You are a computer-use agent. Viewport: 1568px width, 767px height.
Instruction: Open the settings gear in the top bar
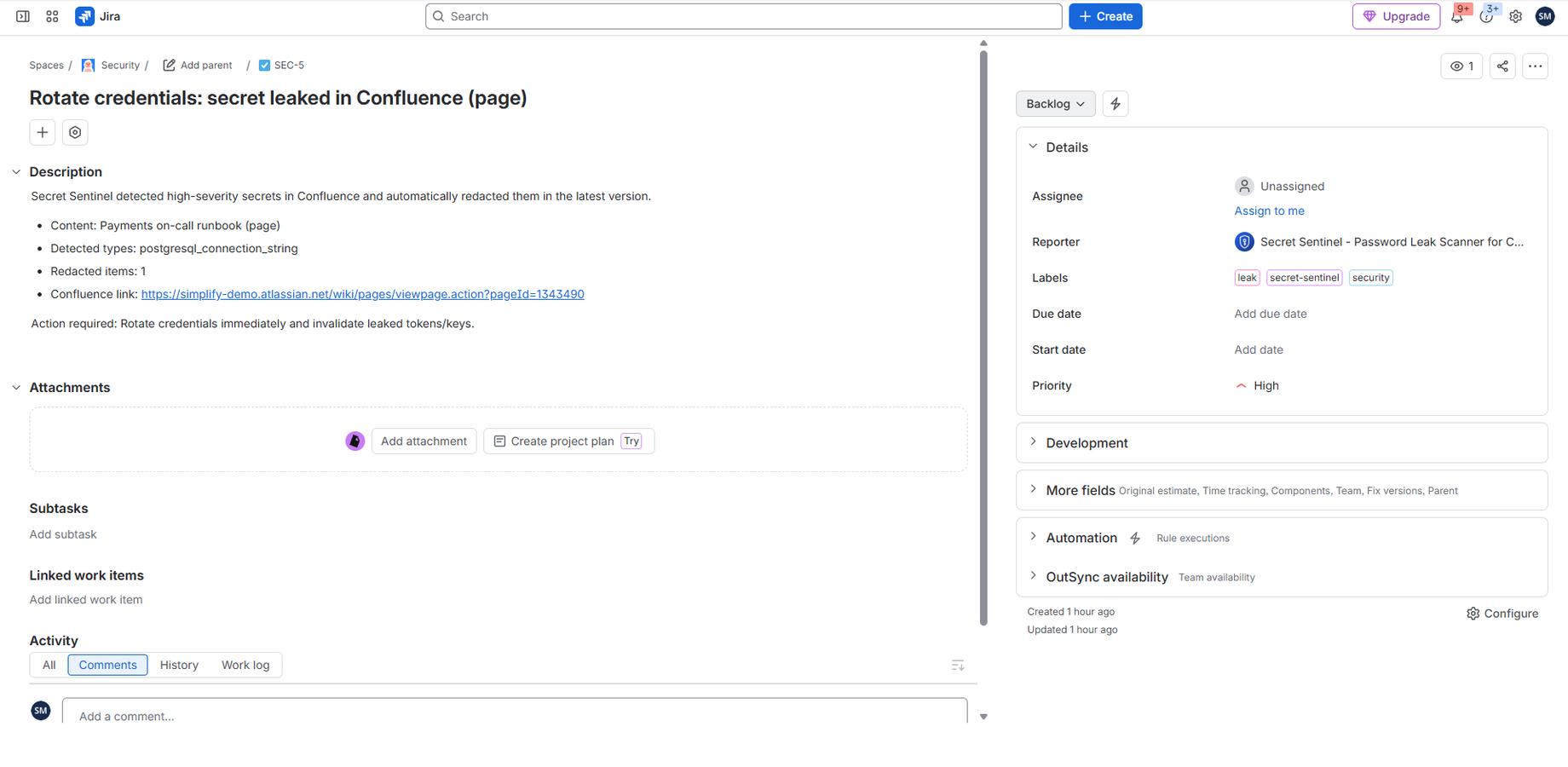tap(1516, 16)
